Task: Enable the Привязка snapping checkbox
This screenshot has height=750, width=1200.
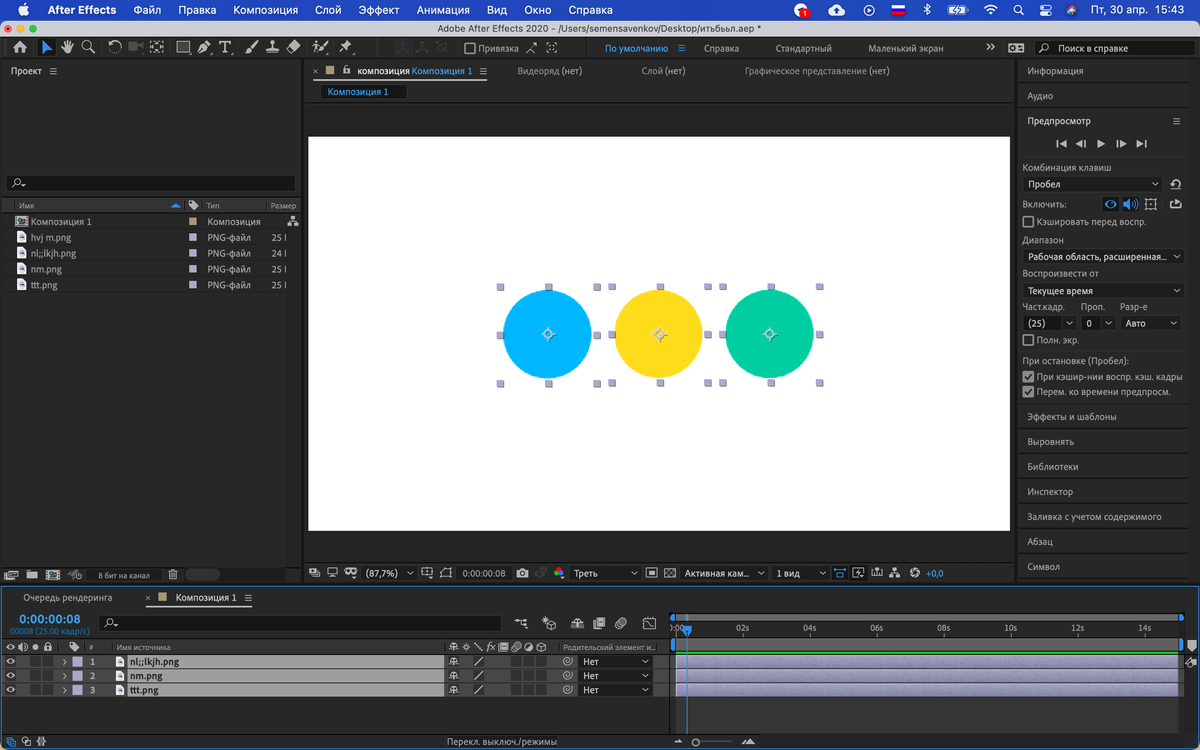Action: [470, 48]
